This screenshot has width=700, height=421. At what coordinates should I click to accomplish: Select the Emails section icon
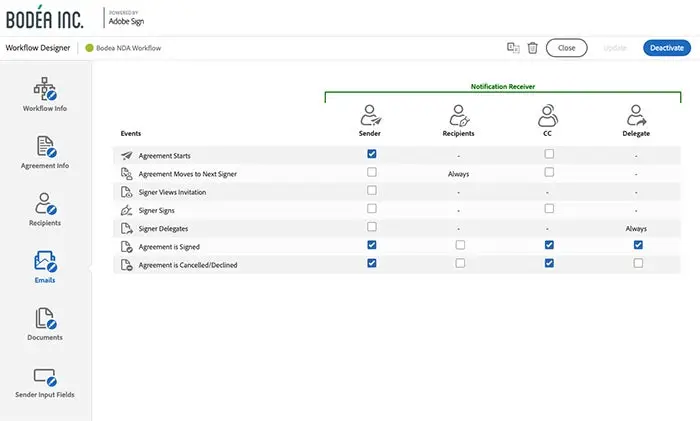coord(44,261)
